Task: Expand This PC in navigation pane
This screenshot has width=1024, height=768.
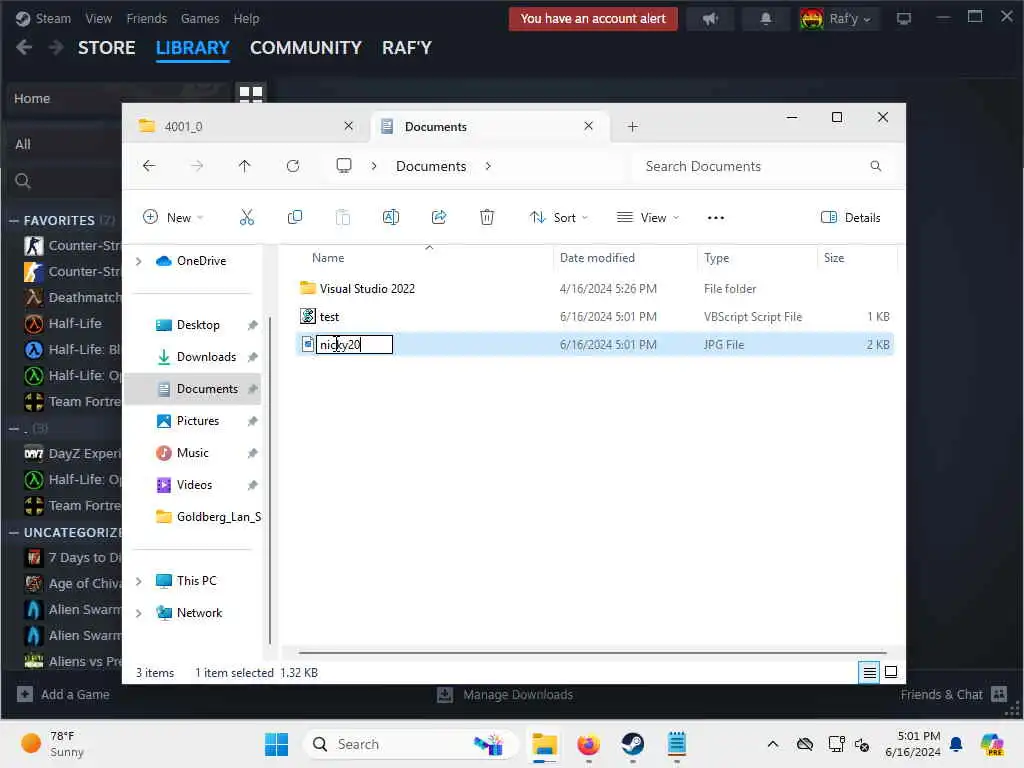Action: (138, 581)
